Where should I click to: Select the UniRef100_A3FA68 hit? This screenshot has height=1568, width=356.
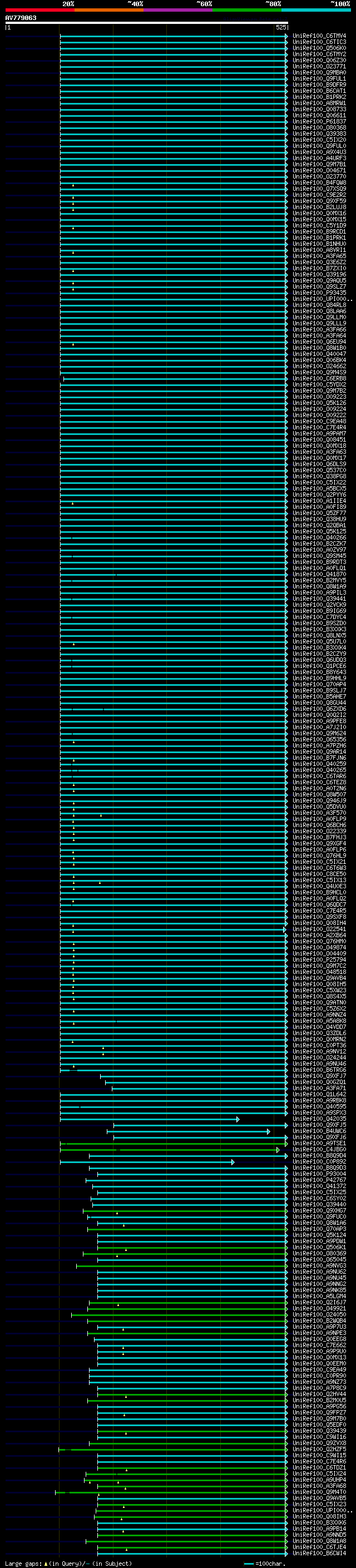coord(319,1486)
